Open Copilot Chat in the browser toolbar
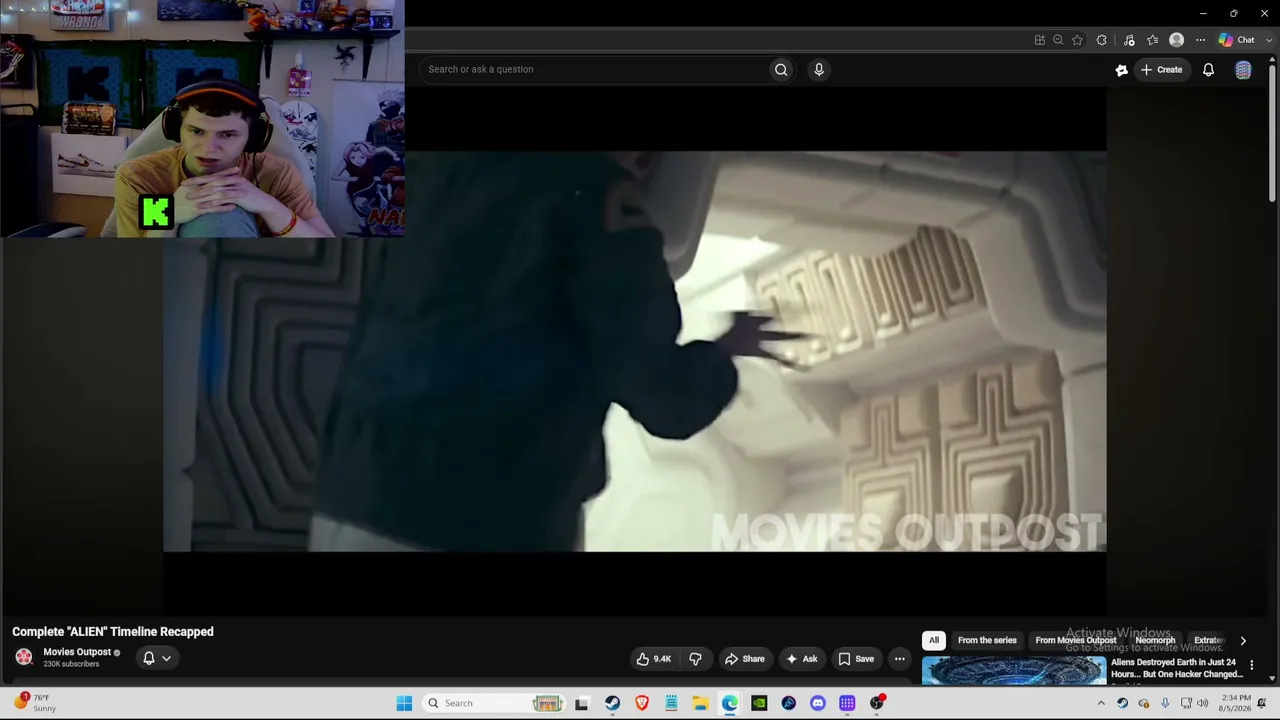Screen dimensions: 1280x720 [1237, 40]
